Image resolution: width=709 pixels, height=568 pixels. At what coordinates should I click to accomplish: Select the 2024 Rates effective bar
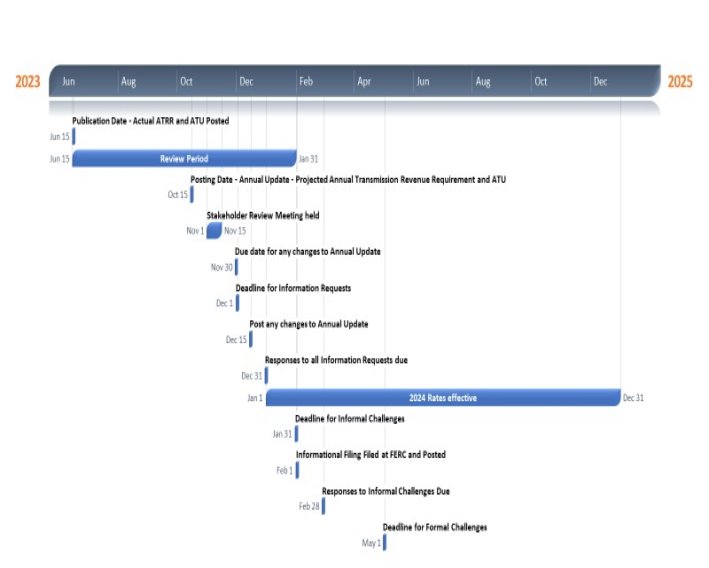click(x=443, y=398)
